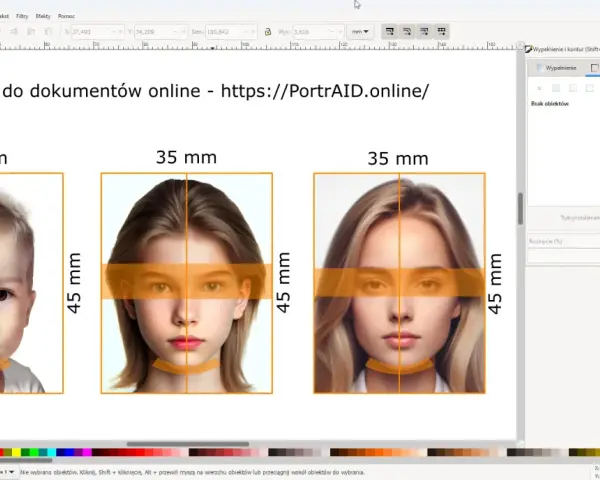The image size is (600, 480).
Task: Pick the blue palette swatch
Action: click(x=69, y=452)
